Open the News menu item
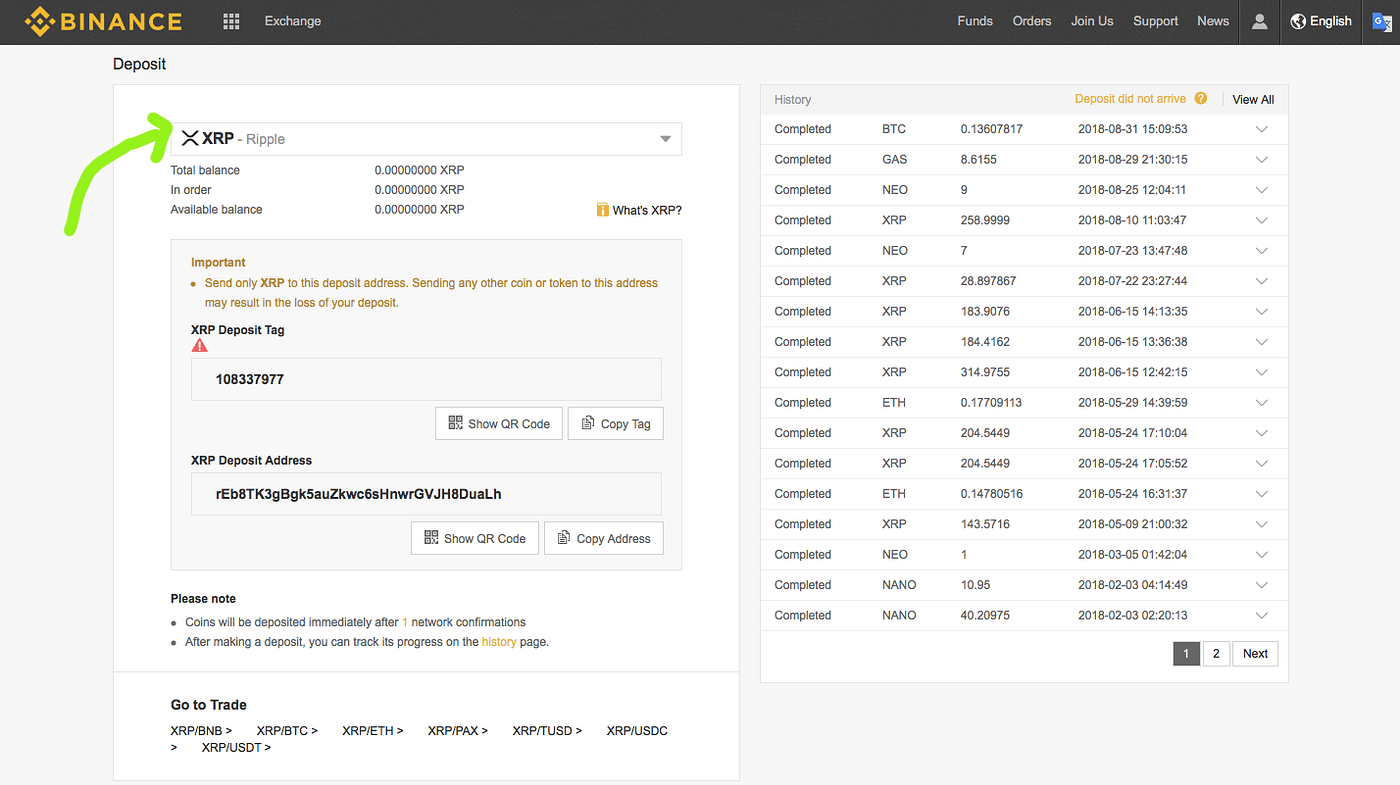The image size is (1400, 785). coord(1213,21)
